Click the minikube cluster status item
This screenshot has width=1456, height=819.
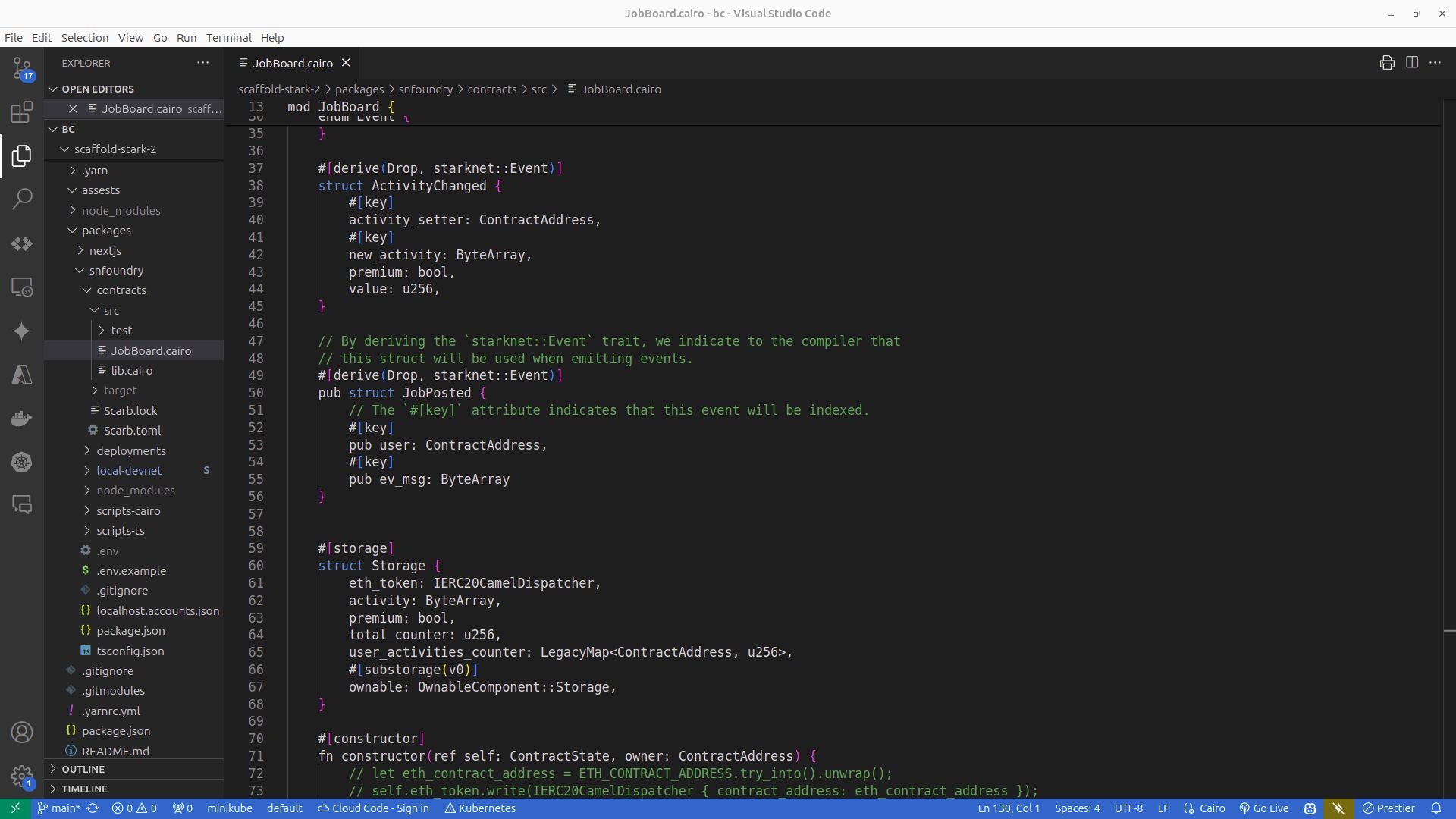[x=229, y=808]
